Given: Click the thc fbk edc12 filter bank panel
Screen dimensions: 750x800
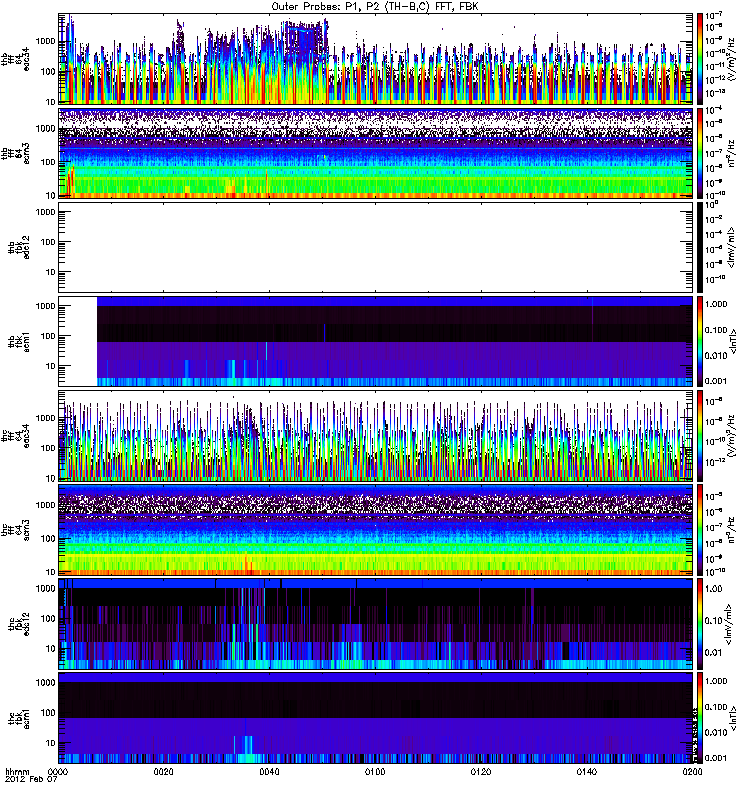Looking at the screenshot, I should coord(376,624).
